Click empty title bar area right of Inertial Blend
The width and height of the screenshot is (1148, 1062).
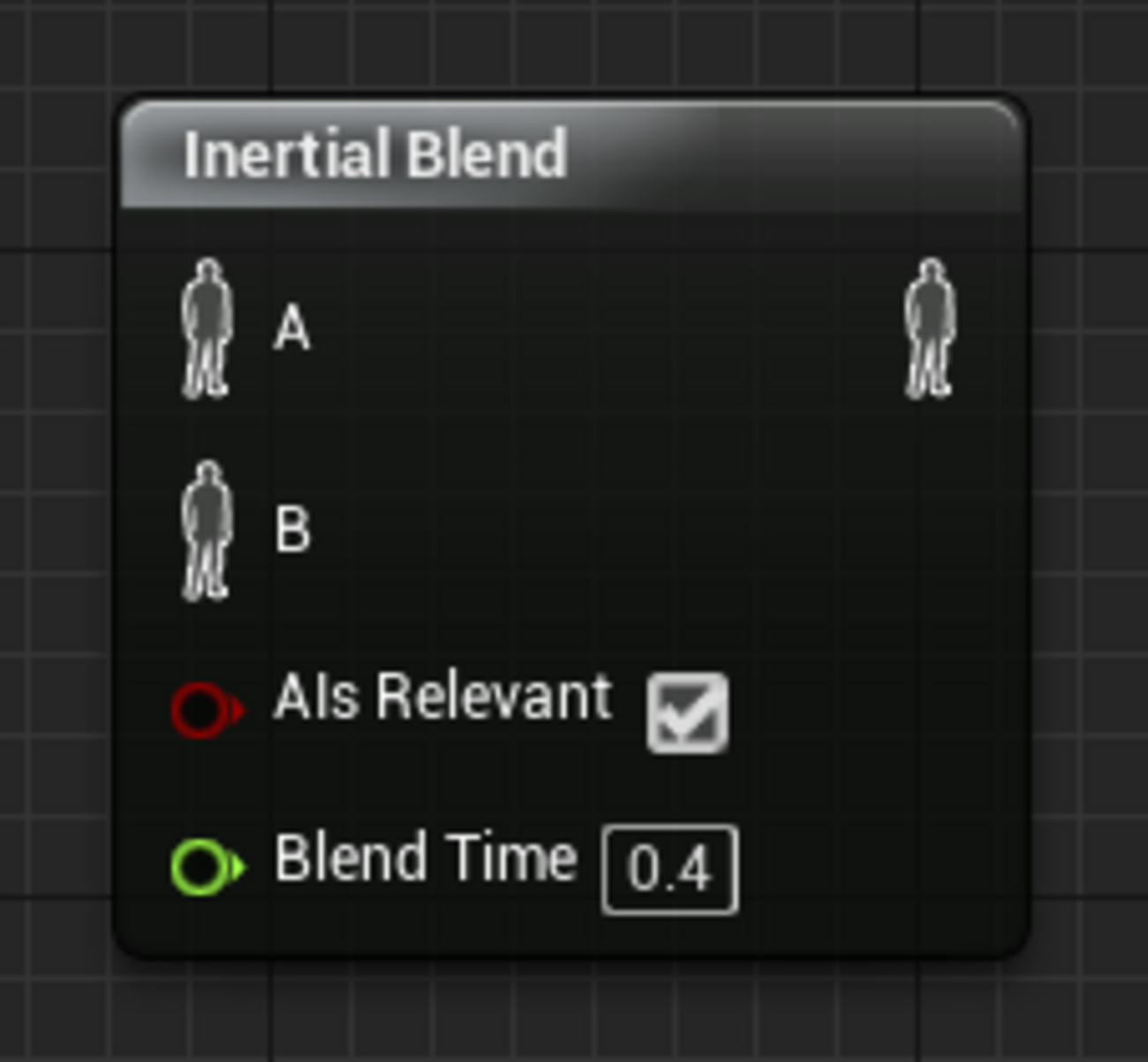795,154
